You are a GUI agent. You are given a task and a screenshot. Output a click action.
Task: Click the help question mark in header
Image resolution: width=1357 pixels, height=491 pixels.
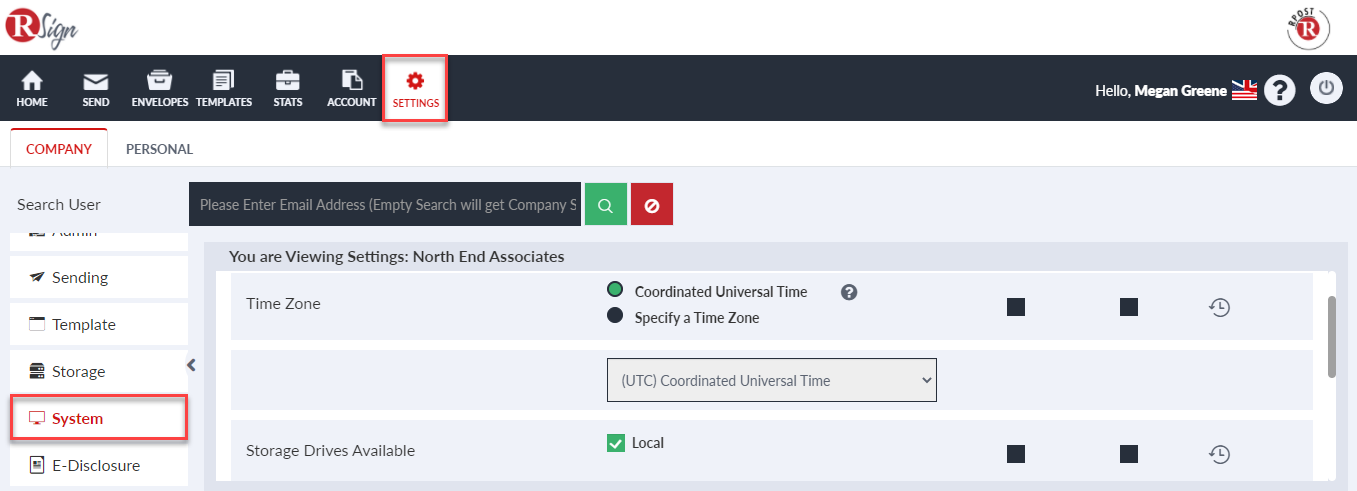(x=1280, y=90)
